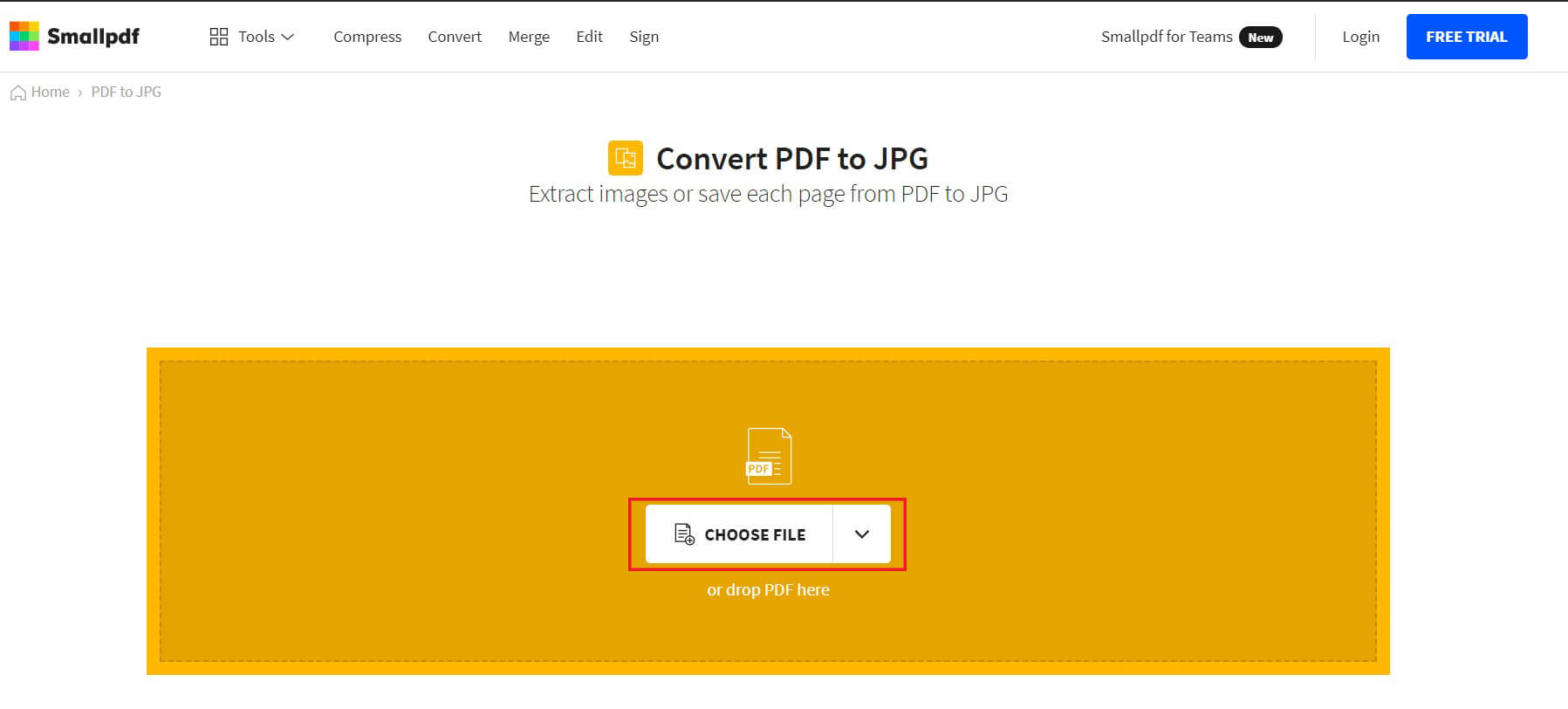Expand the Tools dropdown chevron
The width and height of the screenshot is (1568, 709).
click(x=287, y=37)
